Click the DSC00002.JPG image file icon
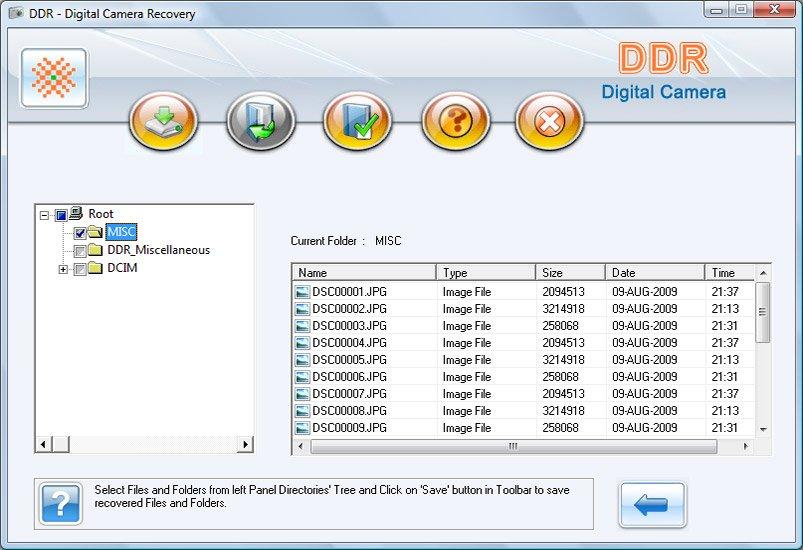Viewport: 803px width, 550px height. 303,309
